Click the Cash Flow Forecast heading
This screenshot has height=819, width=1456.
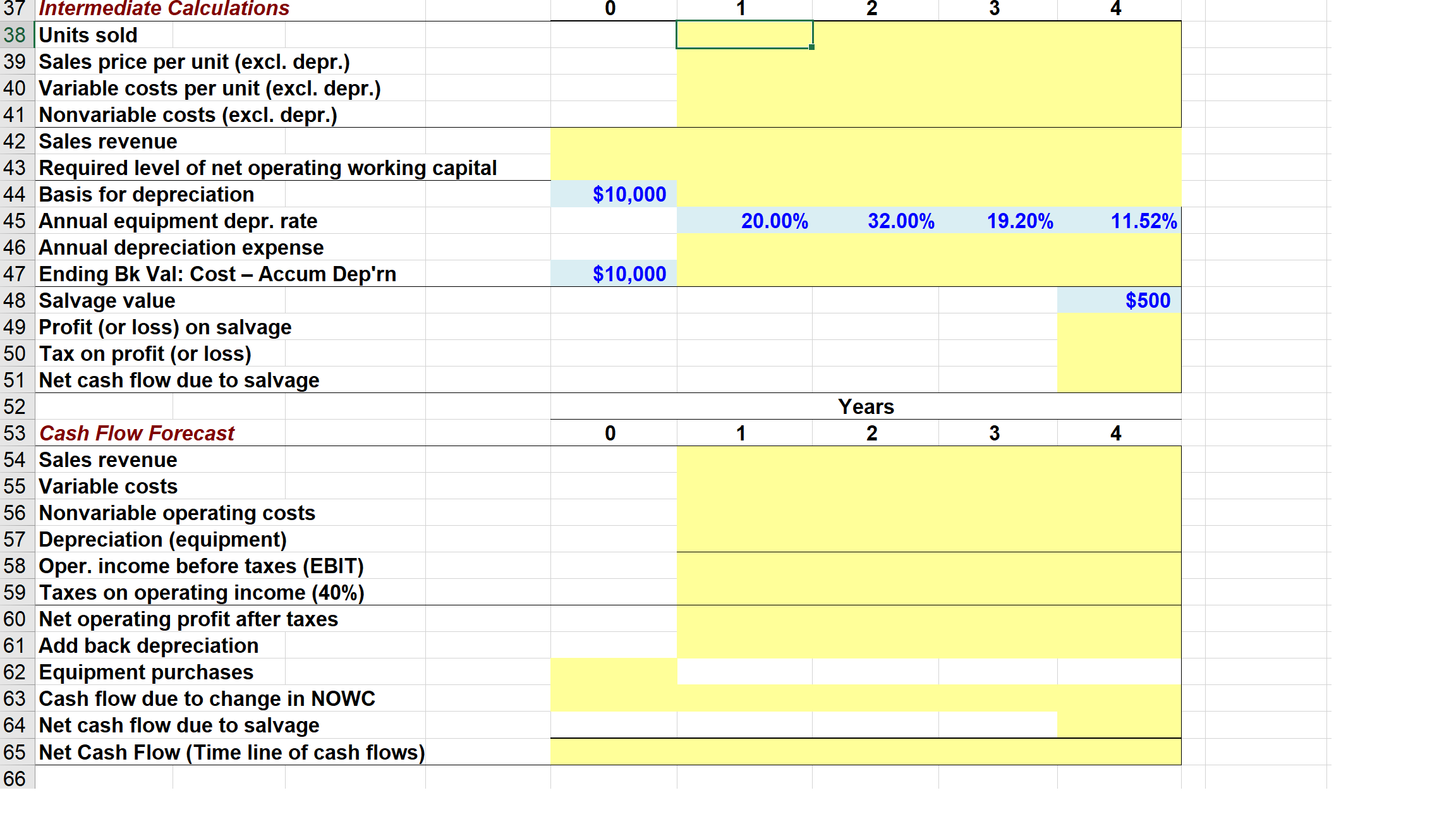136,434
